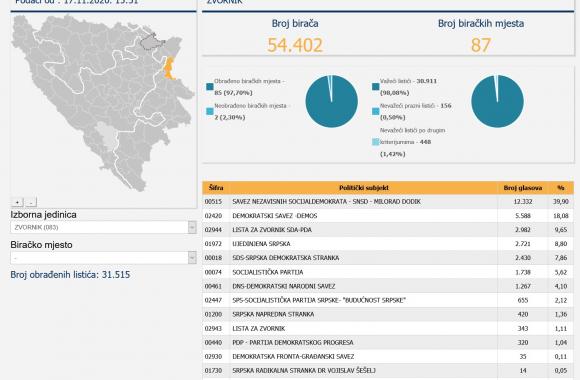Click percentage value 0,05

[561, 370]
